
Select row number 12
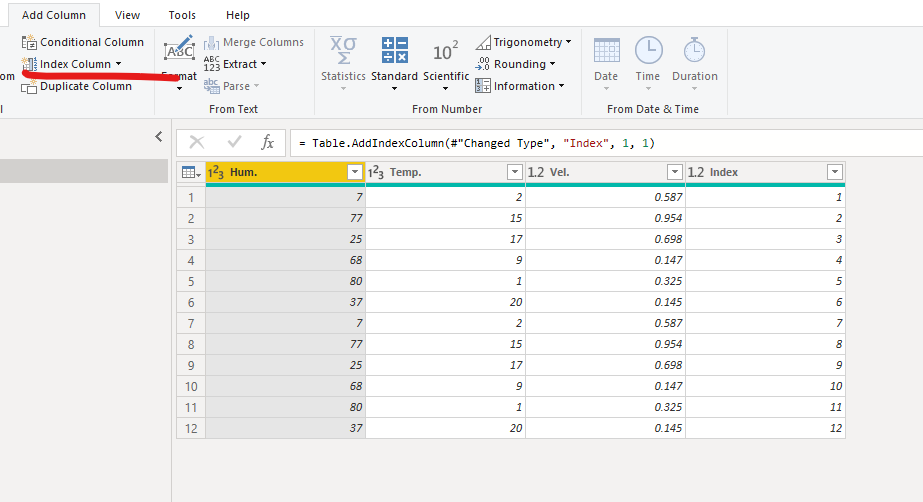point(191,428)
